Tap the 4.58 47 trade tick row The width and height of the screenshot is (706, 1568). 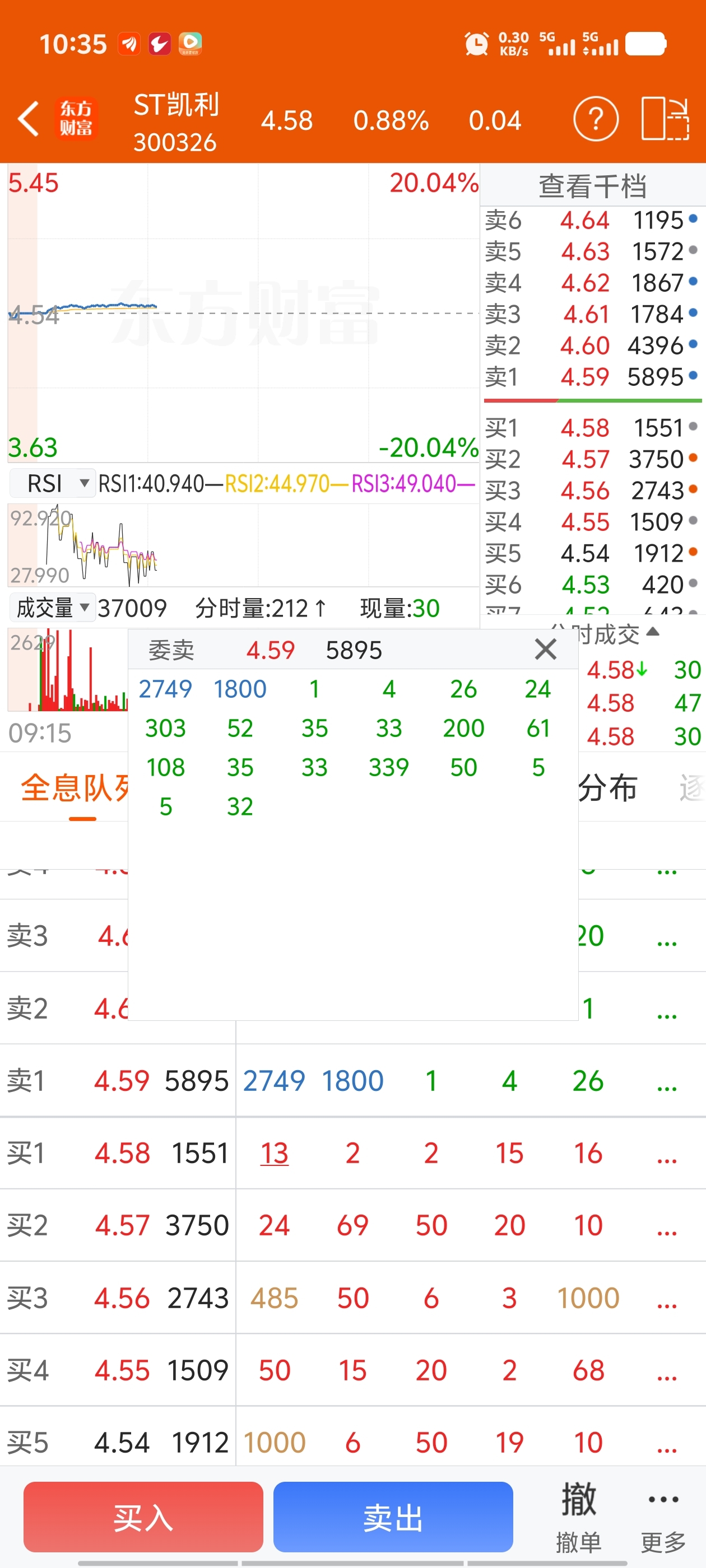pos(643,704)
